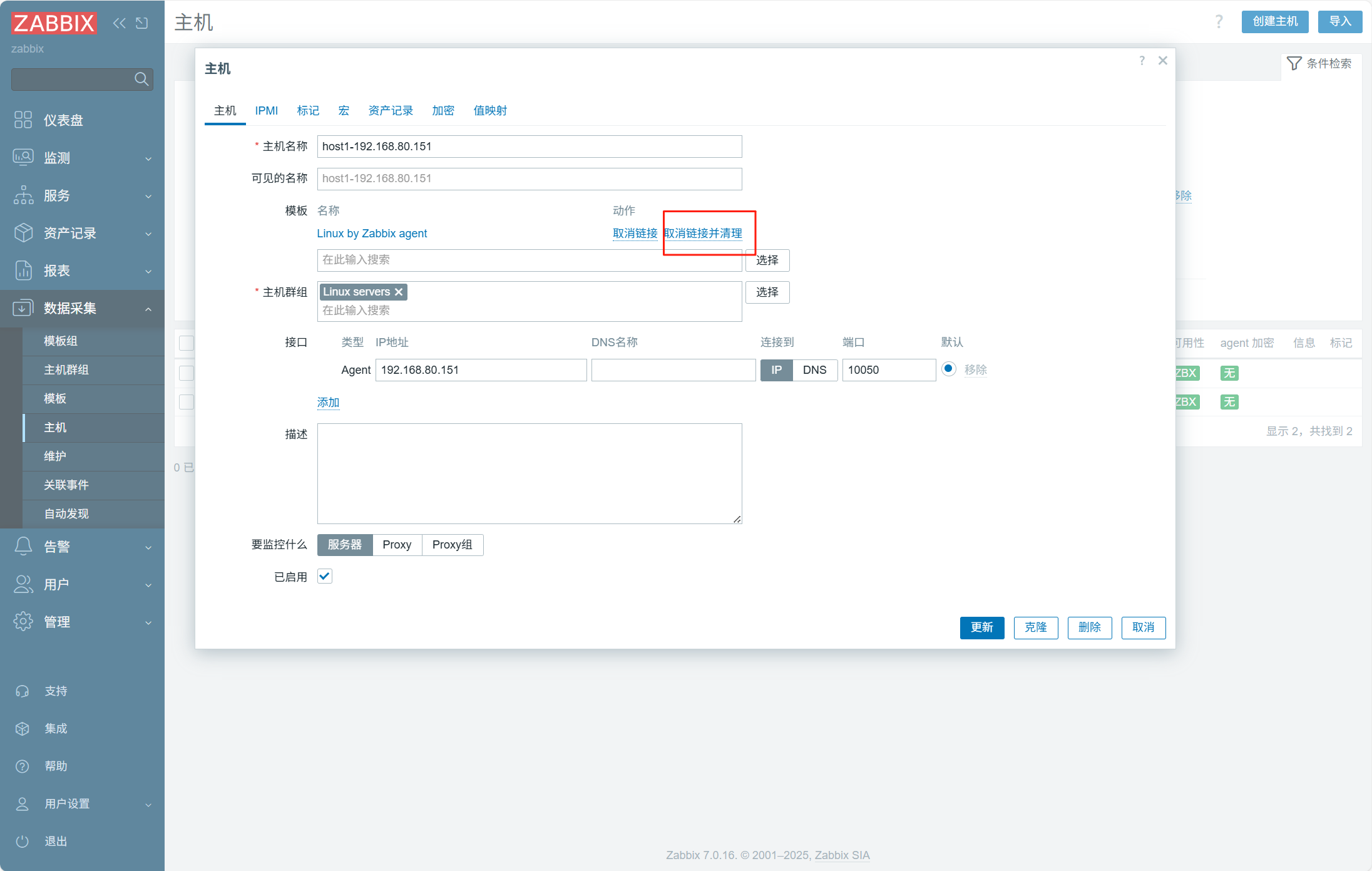Collapse the sidebar with double-chevron icon
The image size is (1372, 871).
click(119, 23)
